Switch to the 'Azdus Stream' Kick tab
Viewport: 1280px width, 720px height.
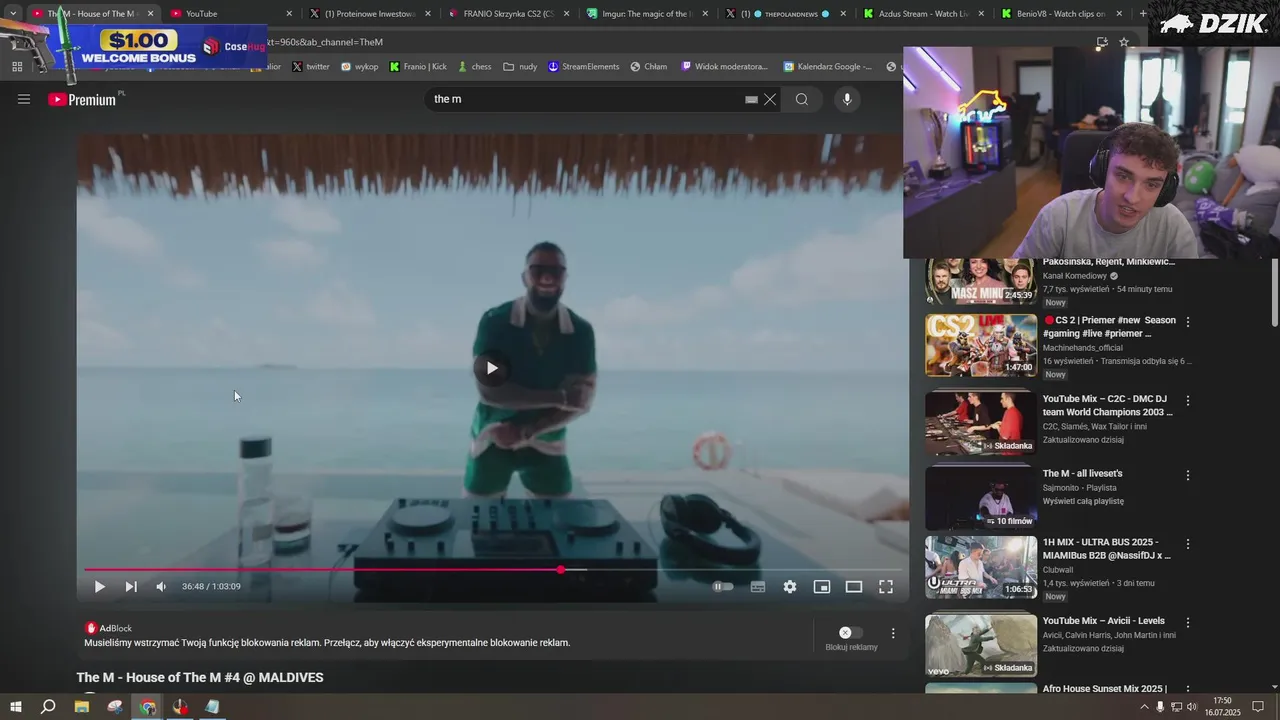925,14
